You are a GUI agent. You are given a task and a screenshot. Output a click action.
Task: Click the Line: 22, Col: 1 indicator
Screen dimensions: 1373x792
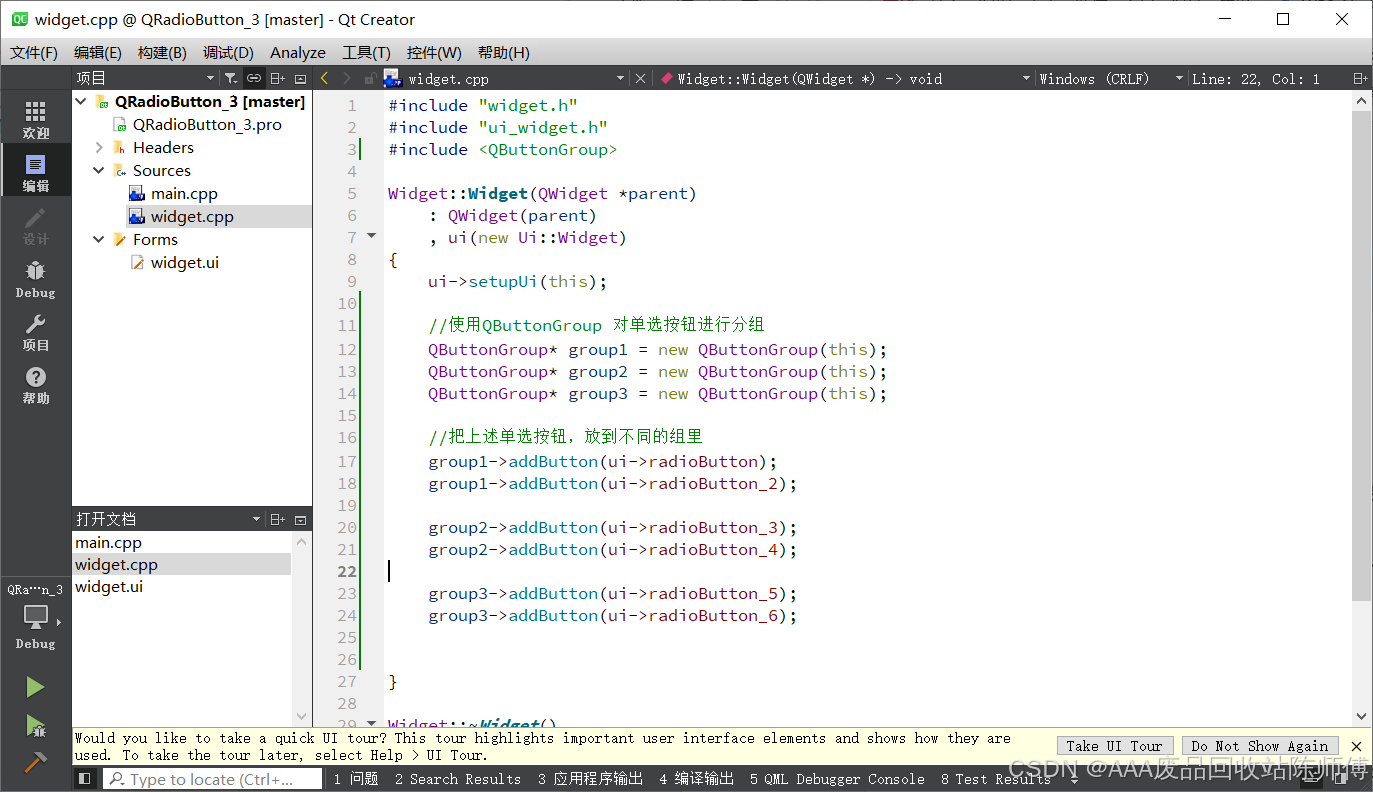(1255, 78)
